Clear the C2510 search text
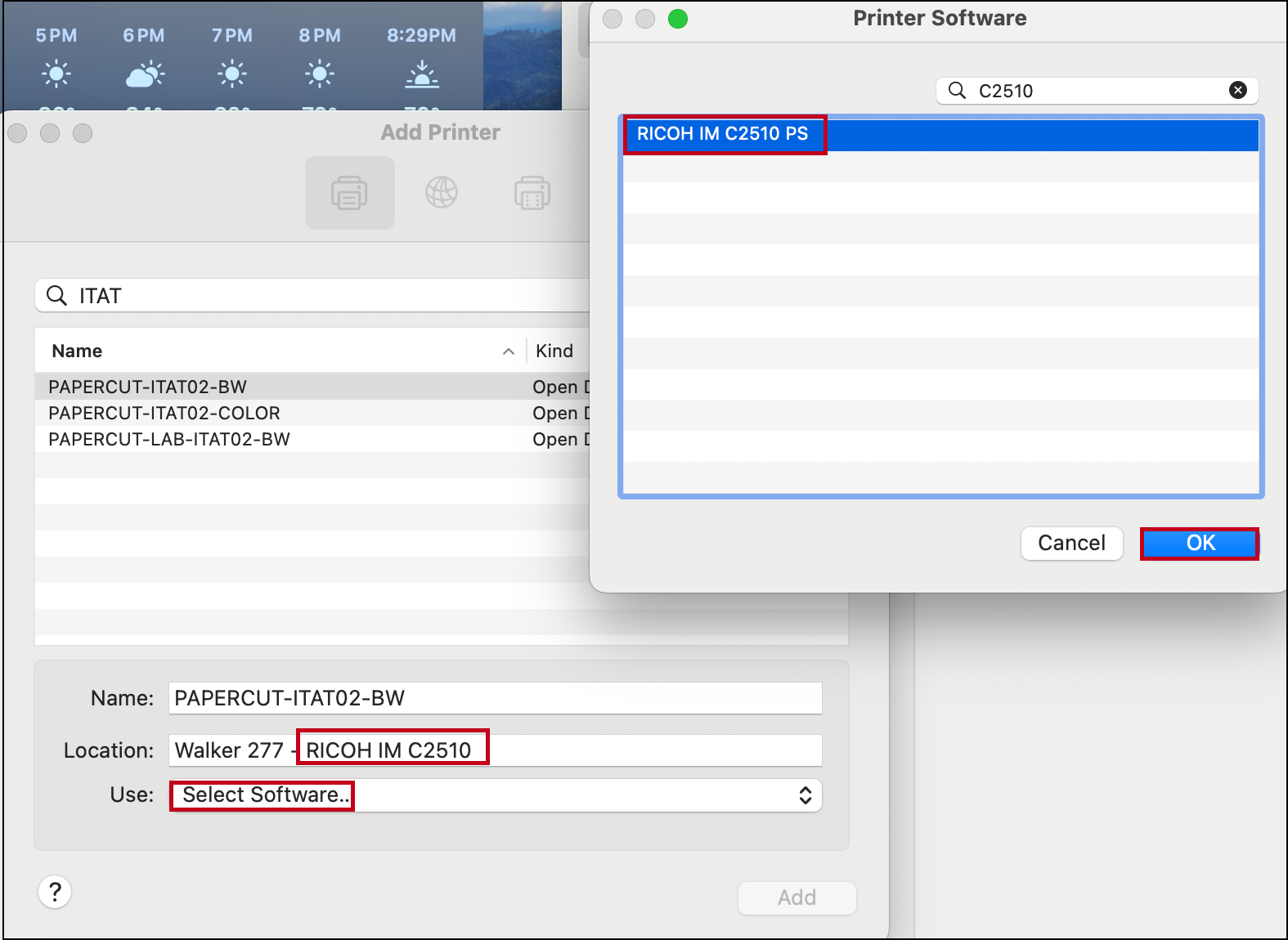 [1238, 91]
